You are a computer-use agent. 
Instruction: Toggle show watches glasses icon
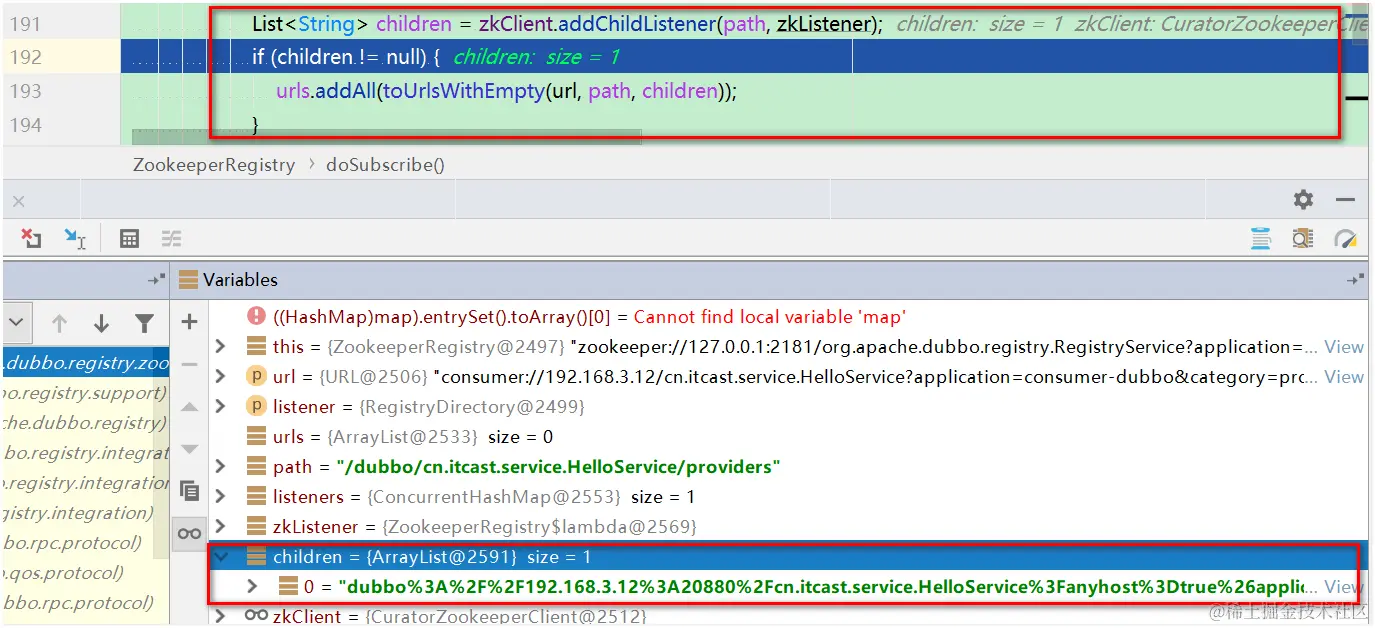[x=189, y=533]
